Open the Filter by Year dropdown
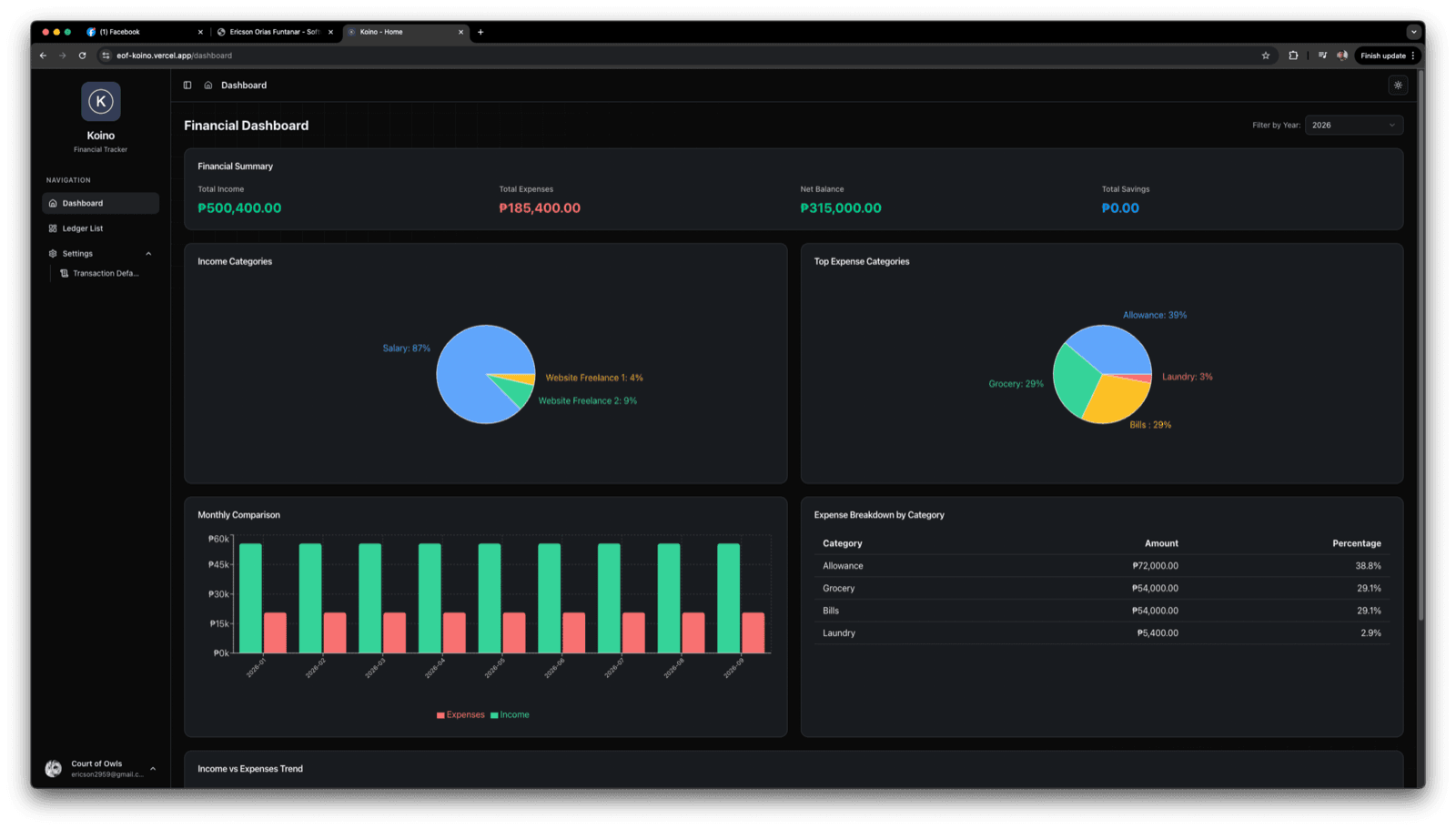This screenshot has height=829, width=1456. pos(1353,126)
